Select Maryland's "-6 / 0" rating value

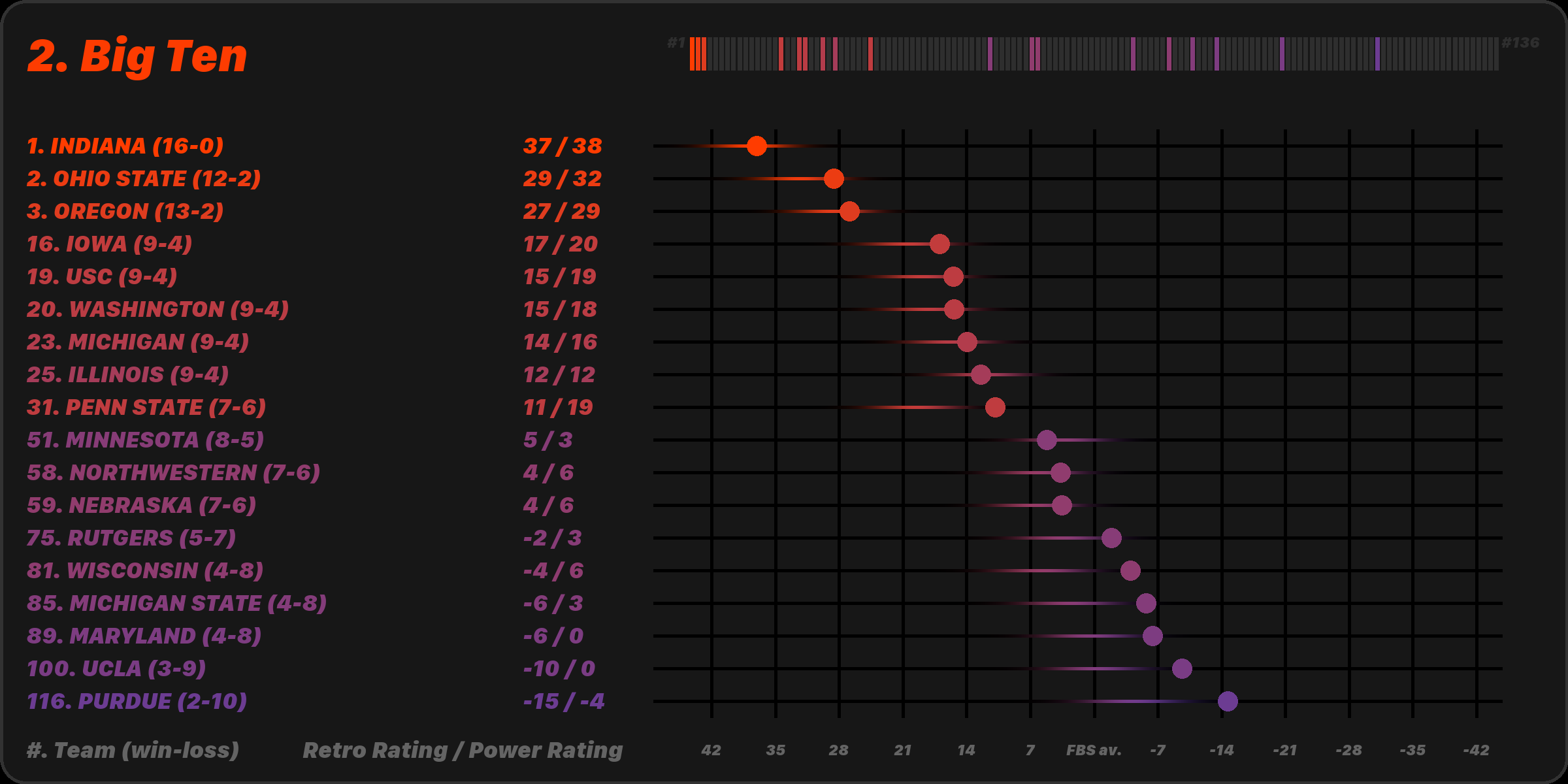pos(553,636)
